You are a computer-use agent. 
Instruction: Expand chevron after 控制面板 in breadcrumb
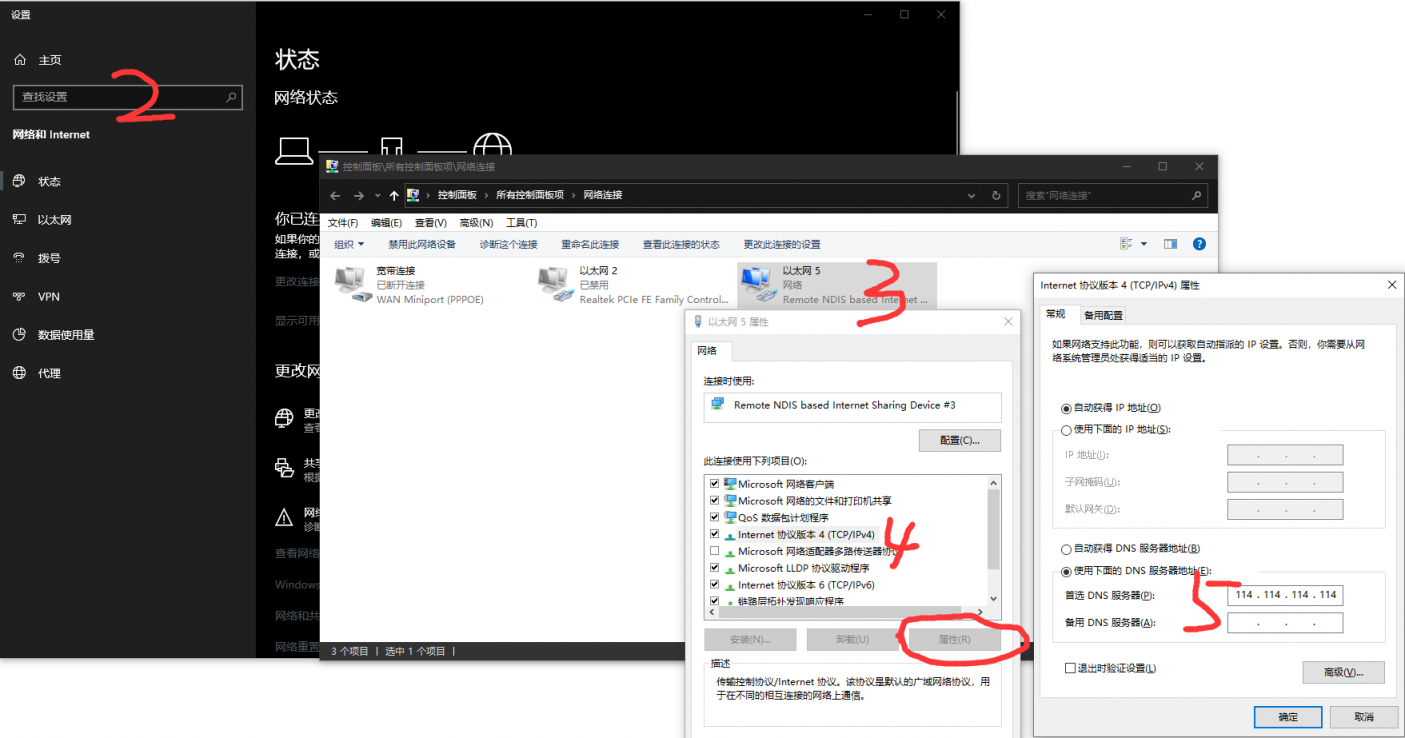point(486,196)
